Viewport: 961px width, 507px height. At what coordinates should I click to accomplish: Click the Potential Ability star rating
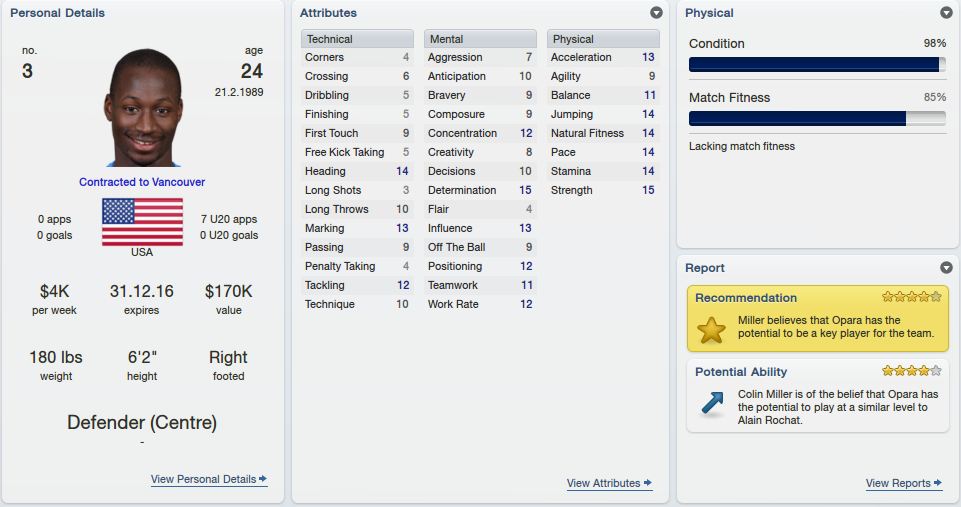coord(911,371)
